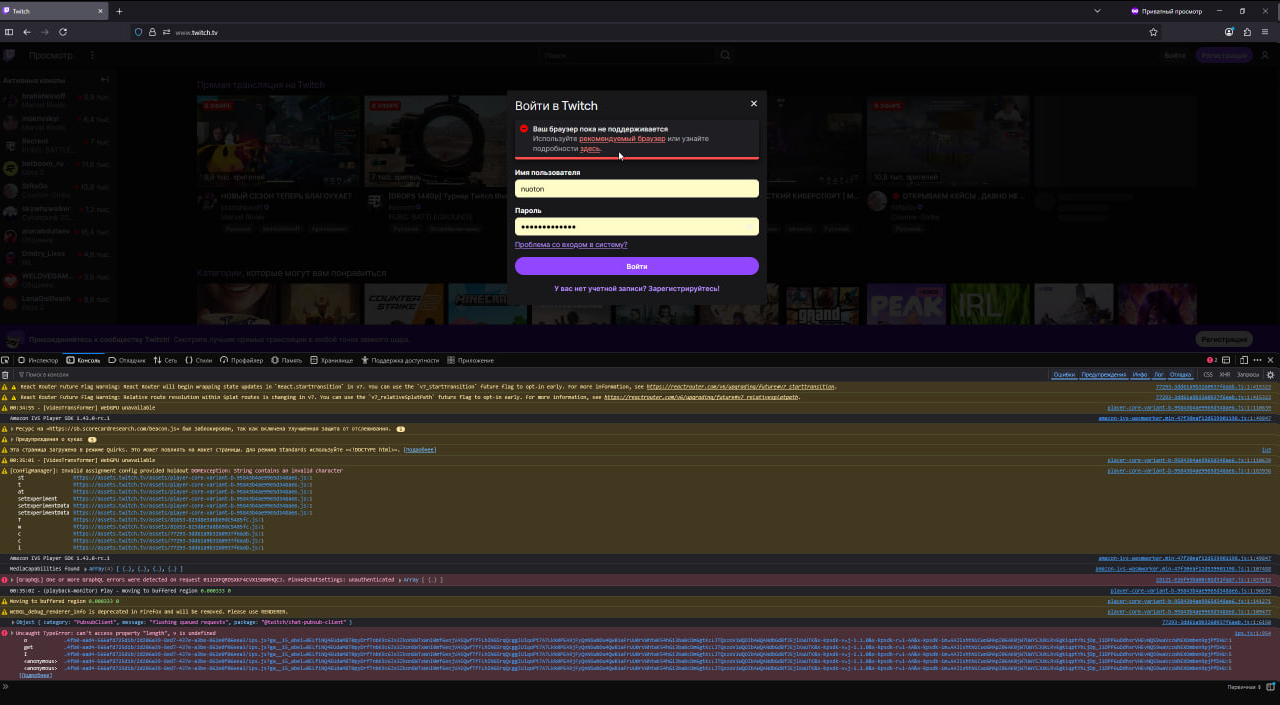Open the DevTools three-dot options menu
The image size is (1280, 705).
tap(1258, 360)
